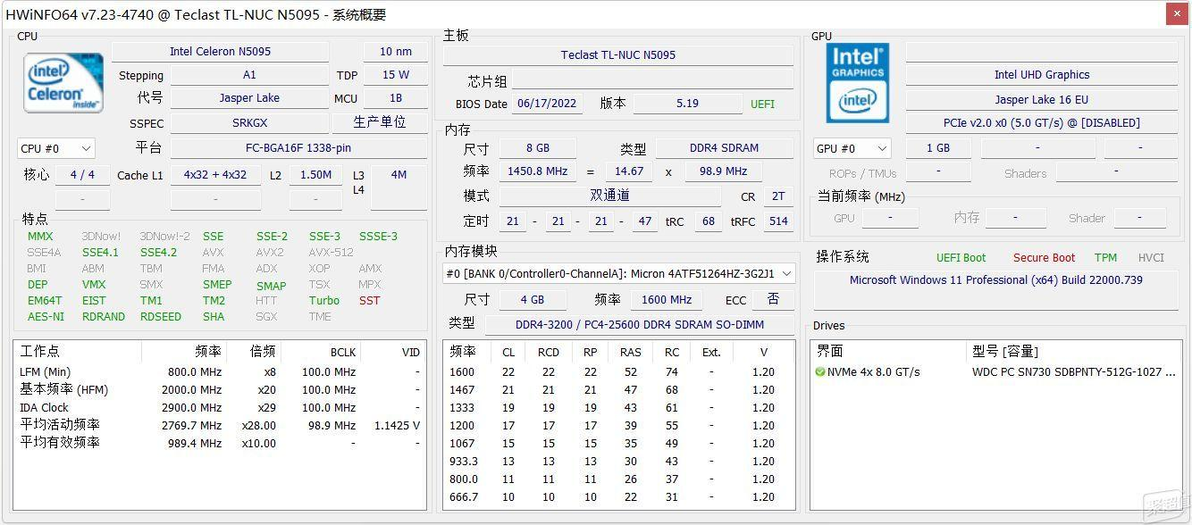This screenshot has height=525, width=1192.
Task: Click the SRKGX SSPEC value
Action: tap(249, 122)
